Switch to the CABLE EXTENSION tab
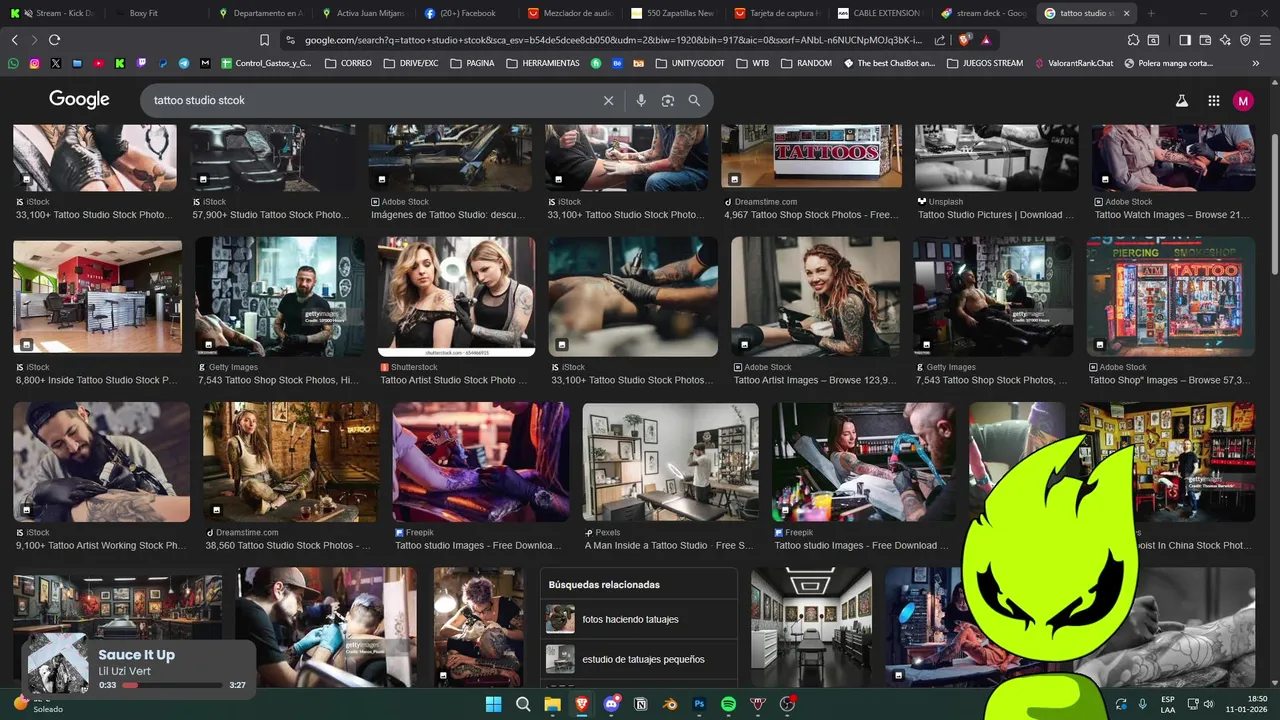 tap(879, 13)
